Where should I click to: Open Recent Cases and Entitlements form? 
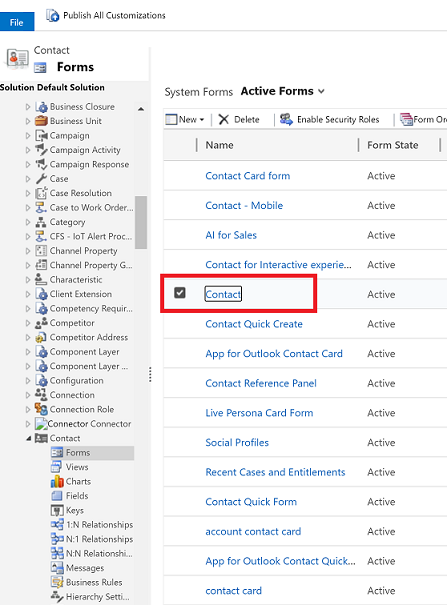[275, 473]
